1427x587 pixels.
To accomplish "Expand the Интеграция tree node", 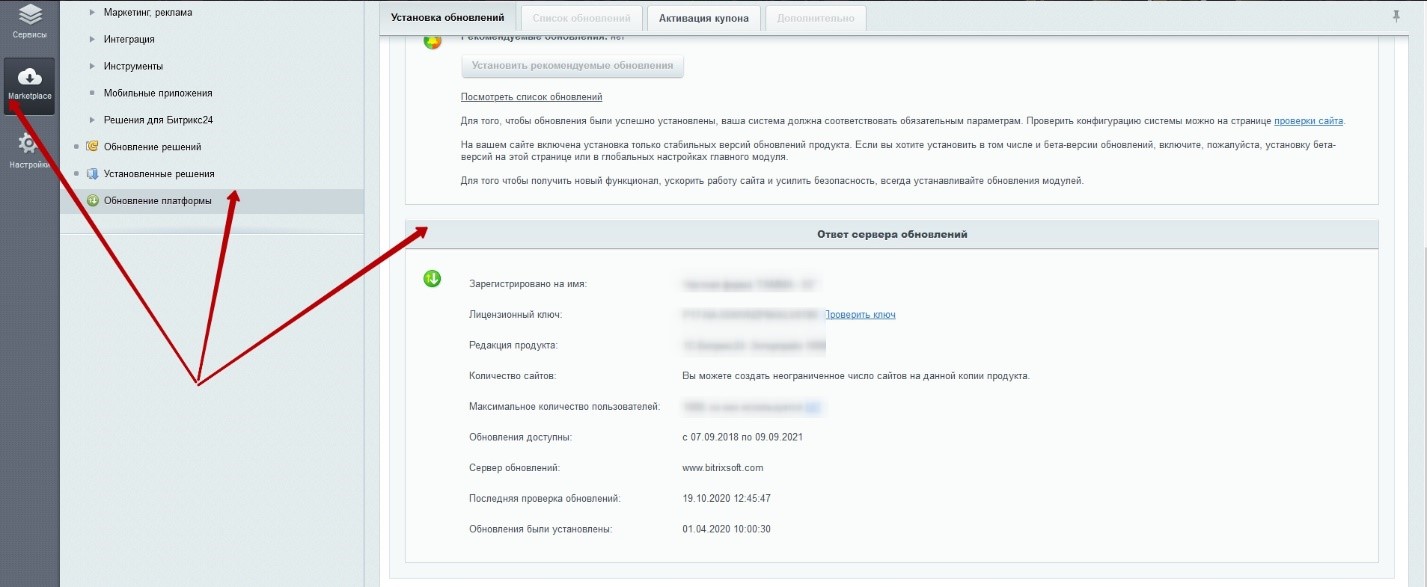I will (92, 40).
